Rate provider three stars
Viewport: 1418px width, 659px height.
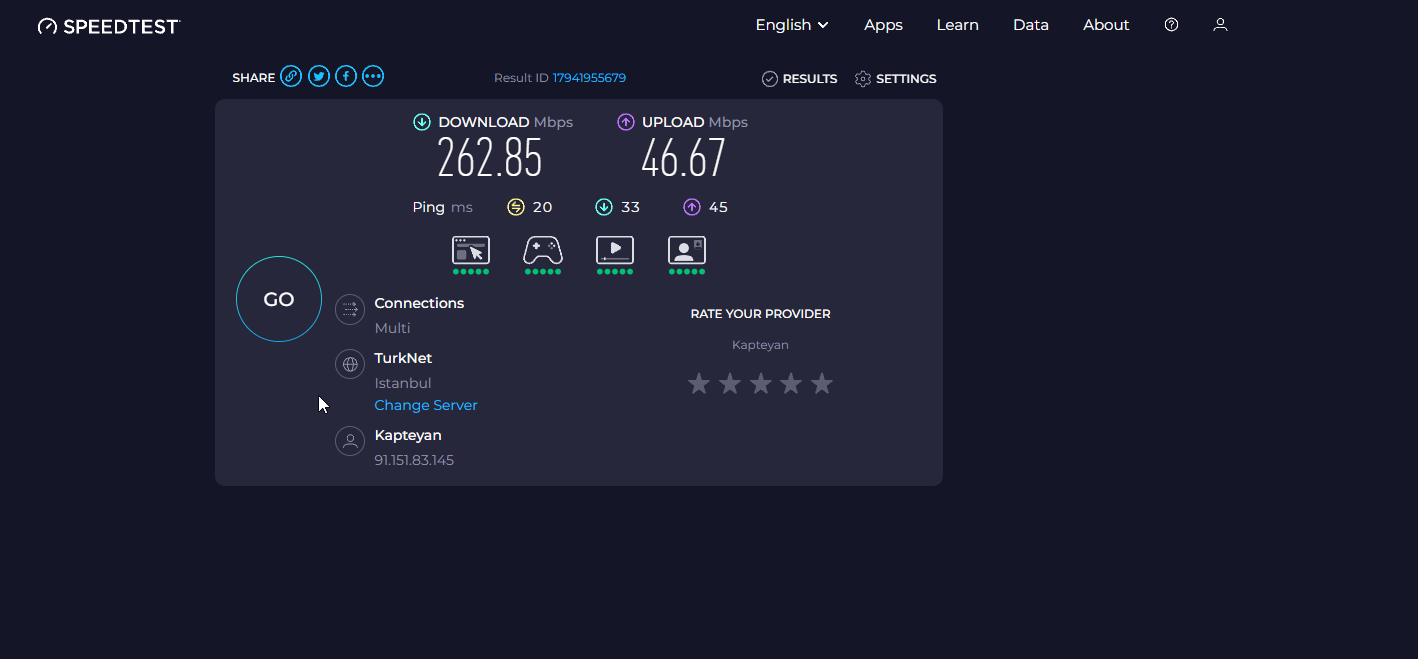pyautogui.click(x=761, y=384)
